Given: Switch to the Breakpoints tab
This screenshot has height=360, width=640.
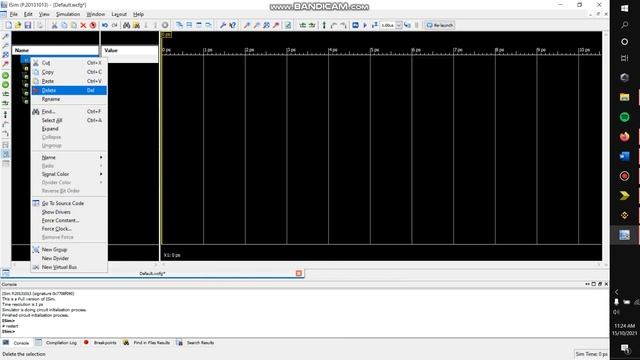Looking at the screenshot, I should (x=105, y=343).
